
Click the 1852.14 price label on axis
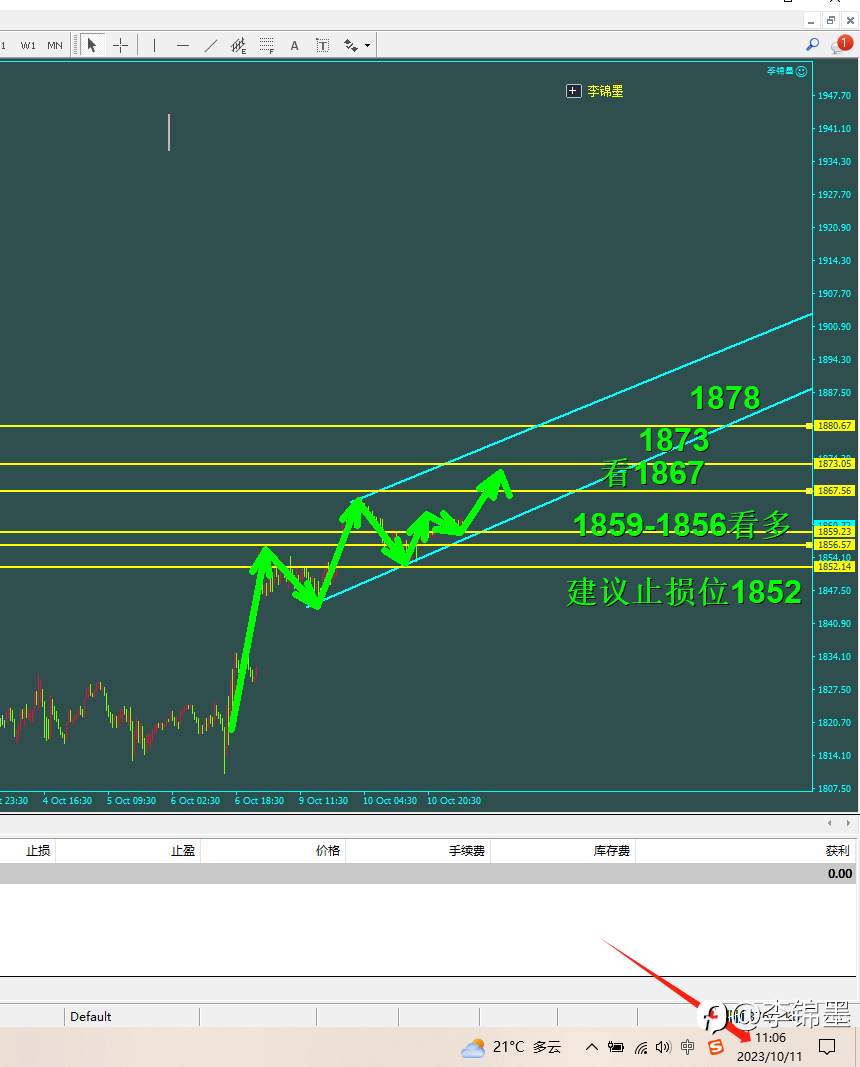(x=834, y=566)
